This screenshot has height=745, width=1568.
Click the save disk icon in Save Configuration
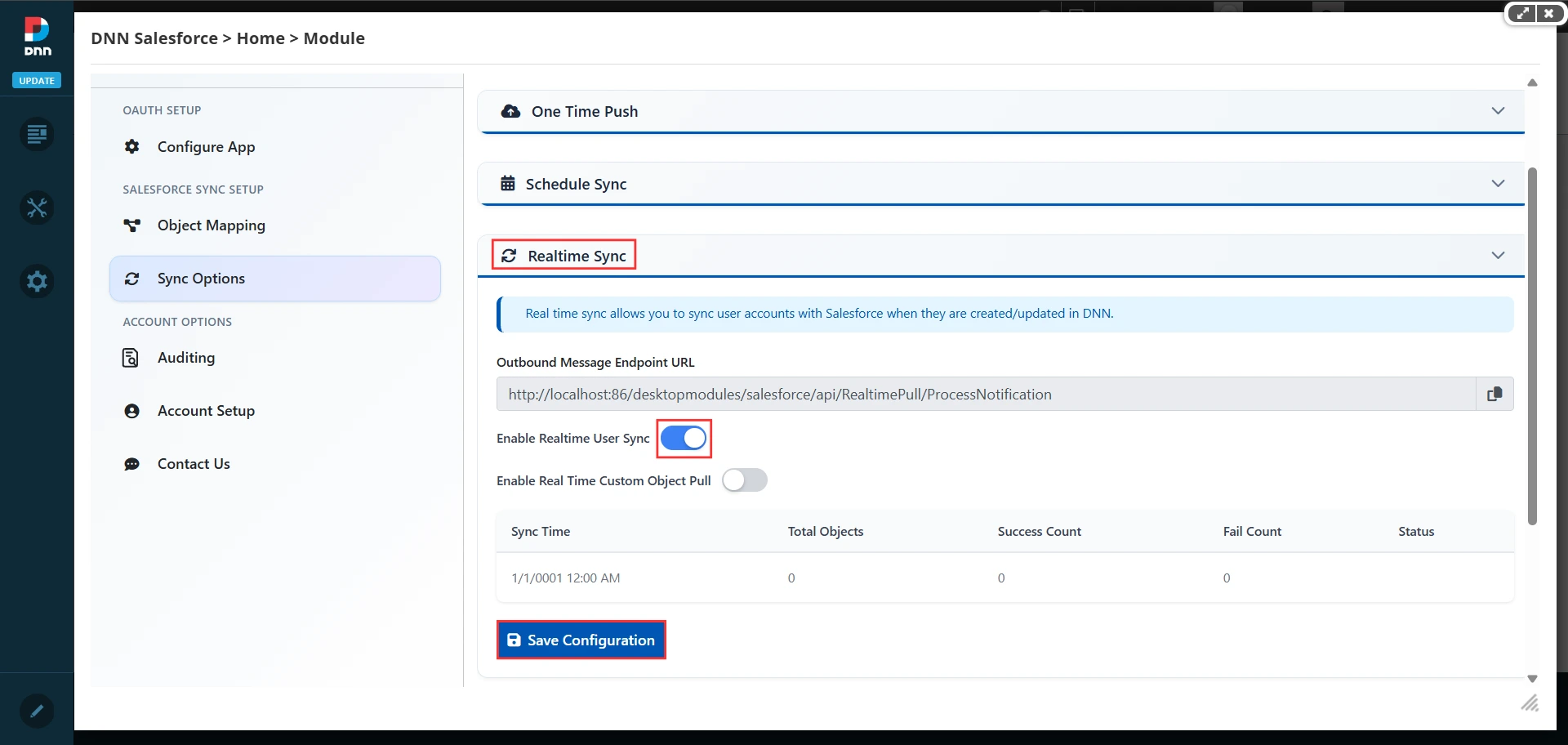(514, 640)
